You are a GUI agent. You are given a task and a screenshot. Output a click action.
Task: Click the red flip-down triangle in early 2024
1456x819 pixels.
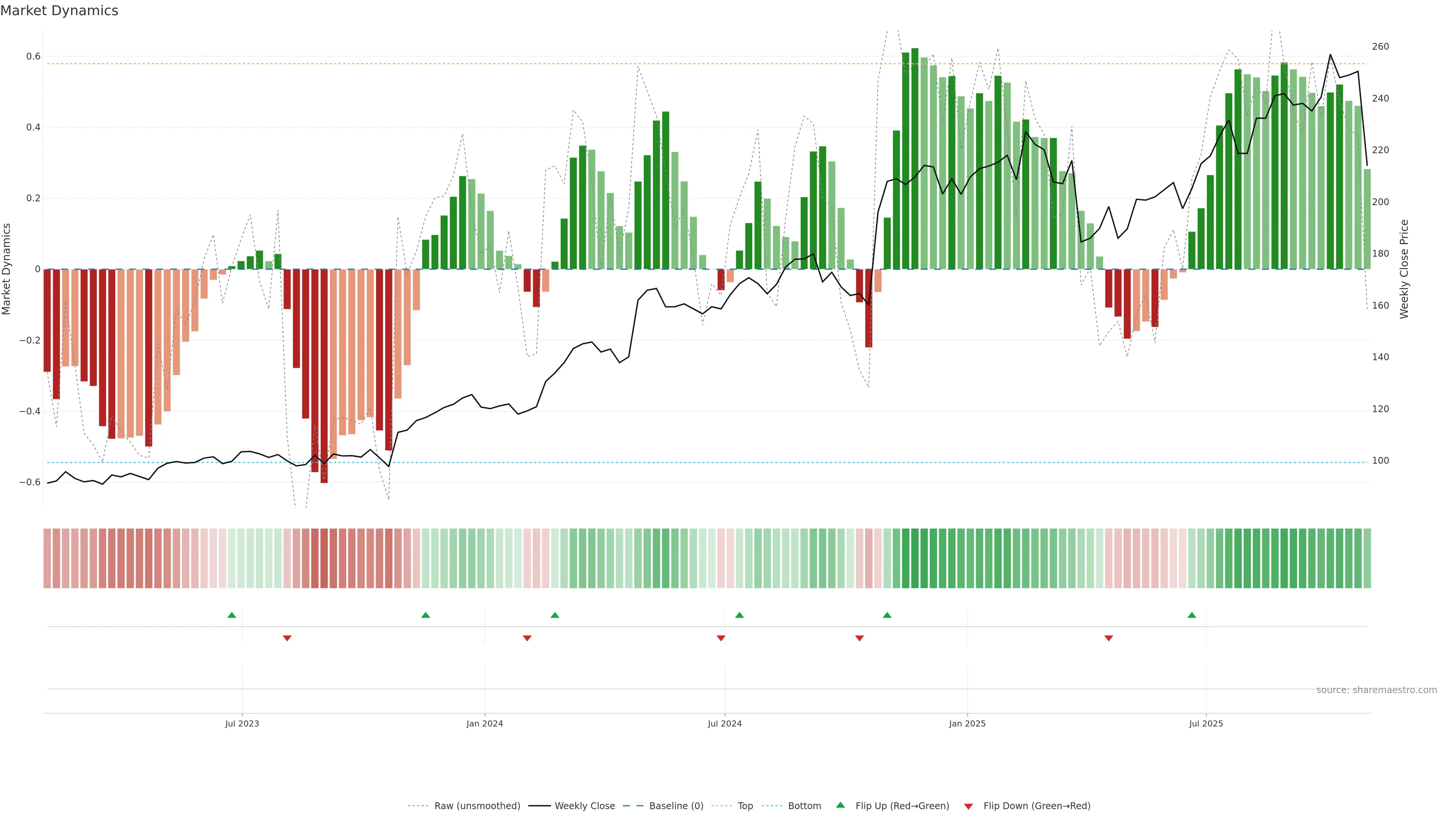527,638
